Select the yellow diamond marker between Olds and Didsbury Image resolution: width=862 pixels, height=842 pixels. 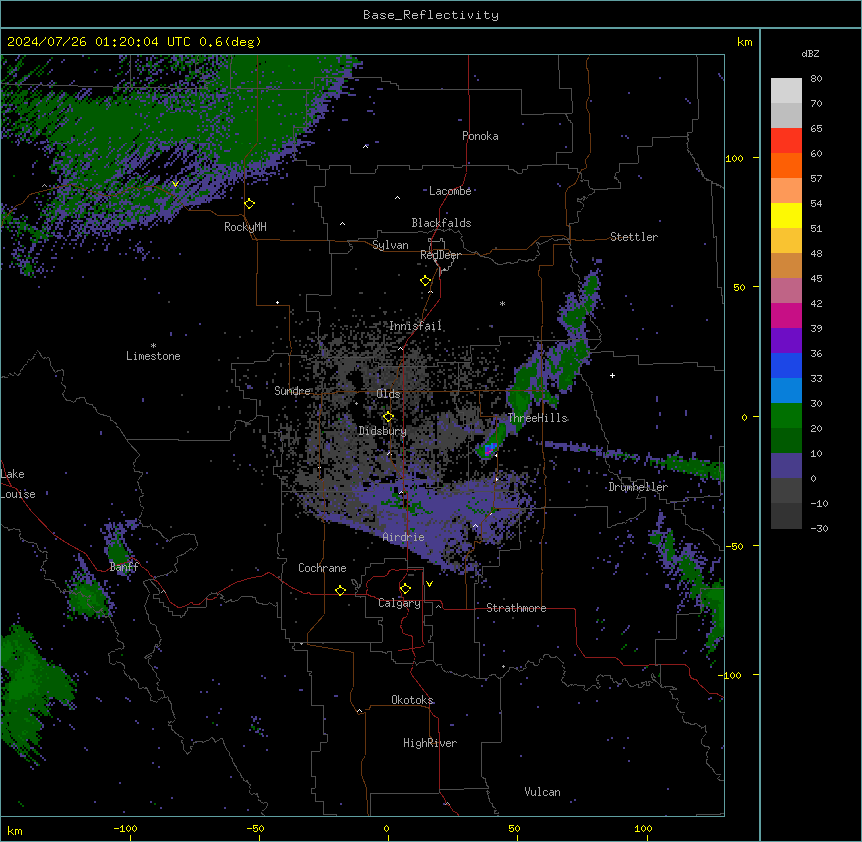388,417
